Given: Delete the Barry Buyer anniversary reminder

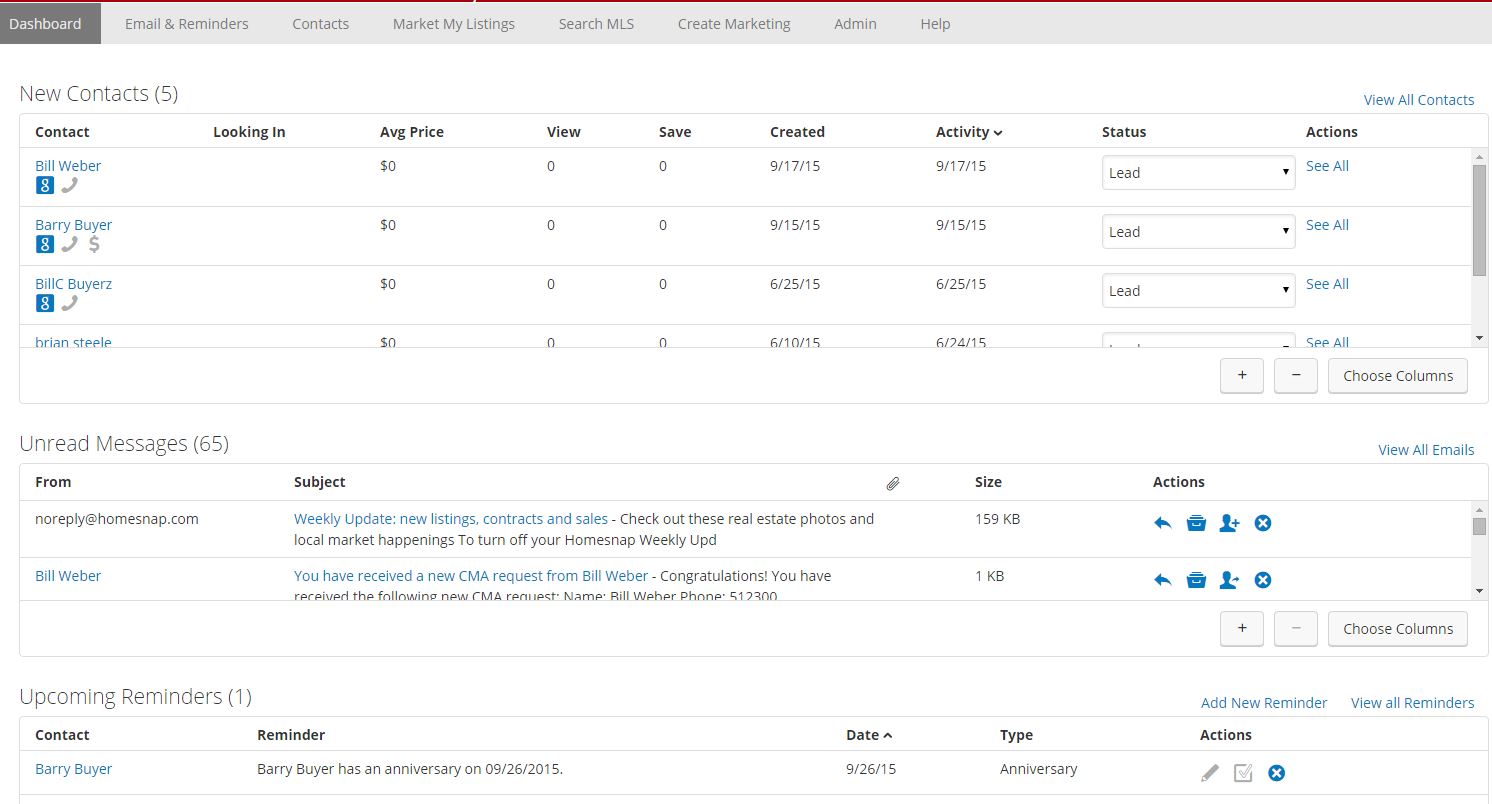Looking at the screenshot, I should [x=1277, y=773].
